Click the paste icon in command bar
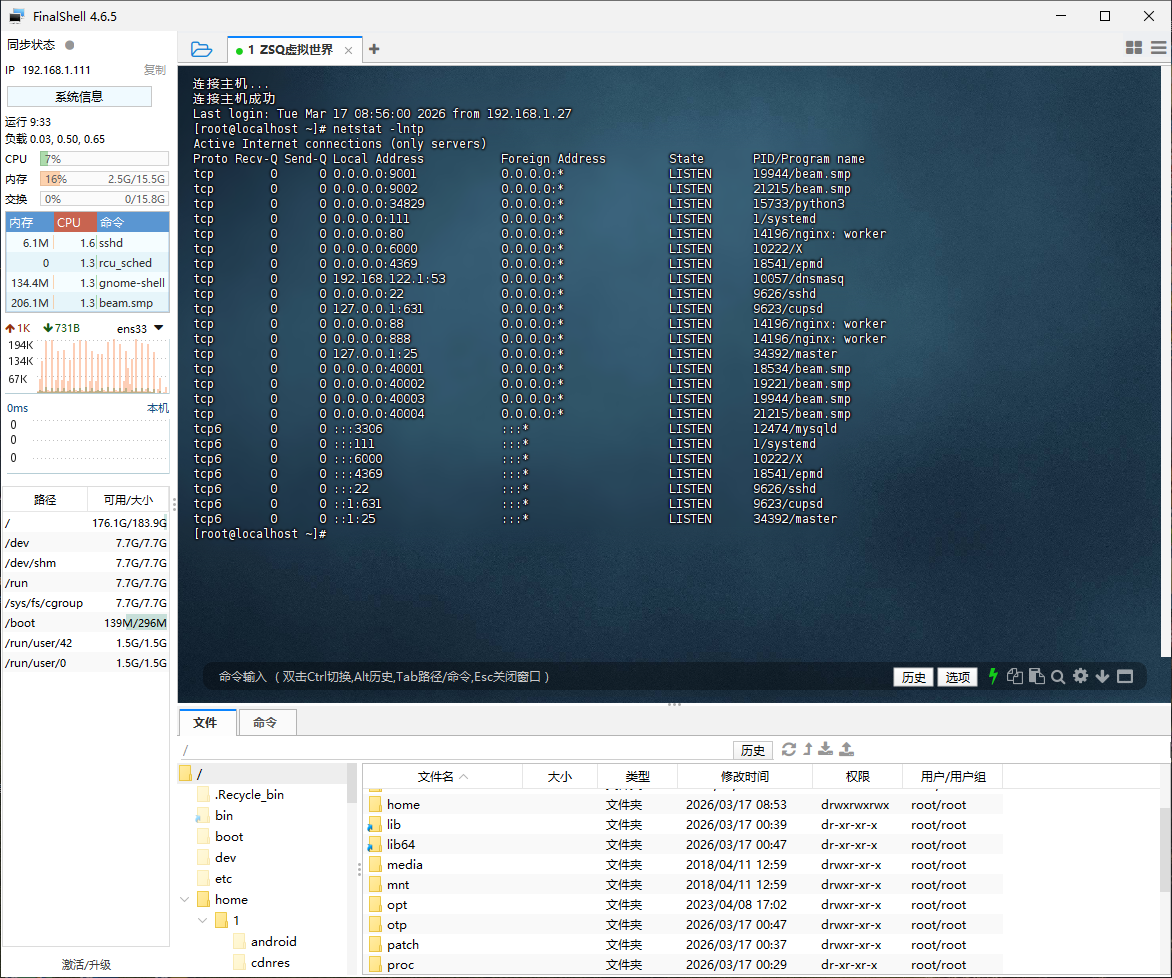The width and height of the screenshot is (1172, 978). pyautogui.click(x=1036, y=676)
